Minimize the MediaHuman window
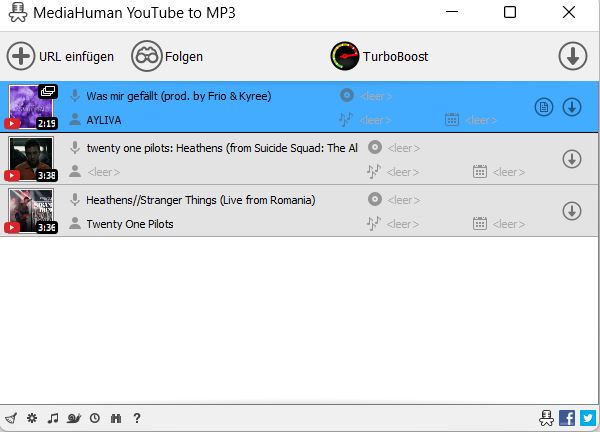Screen dimensions: 600x432 point(452,12)
